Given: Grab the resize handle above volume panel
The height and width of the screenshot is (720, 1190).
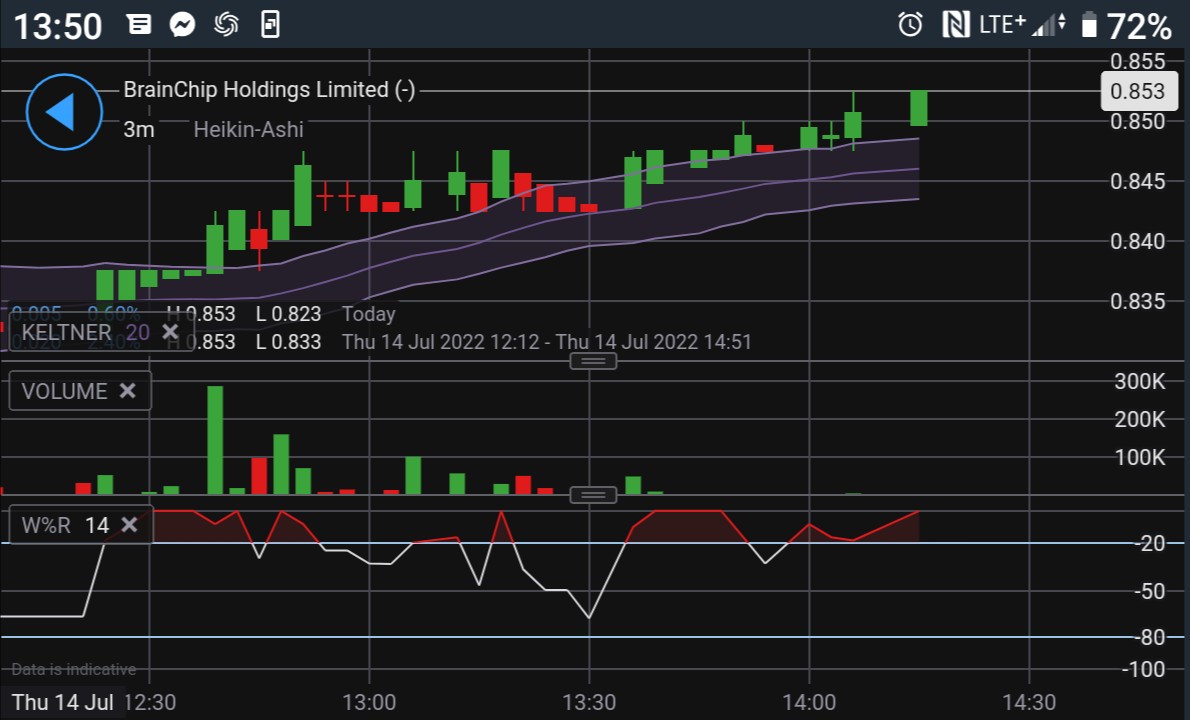Looking at the screenshot, I should pyautogui.click(x=593, y=361).
